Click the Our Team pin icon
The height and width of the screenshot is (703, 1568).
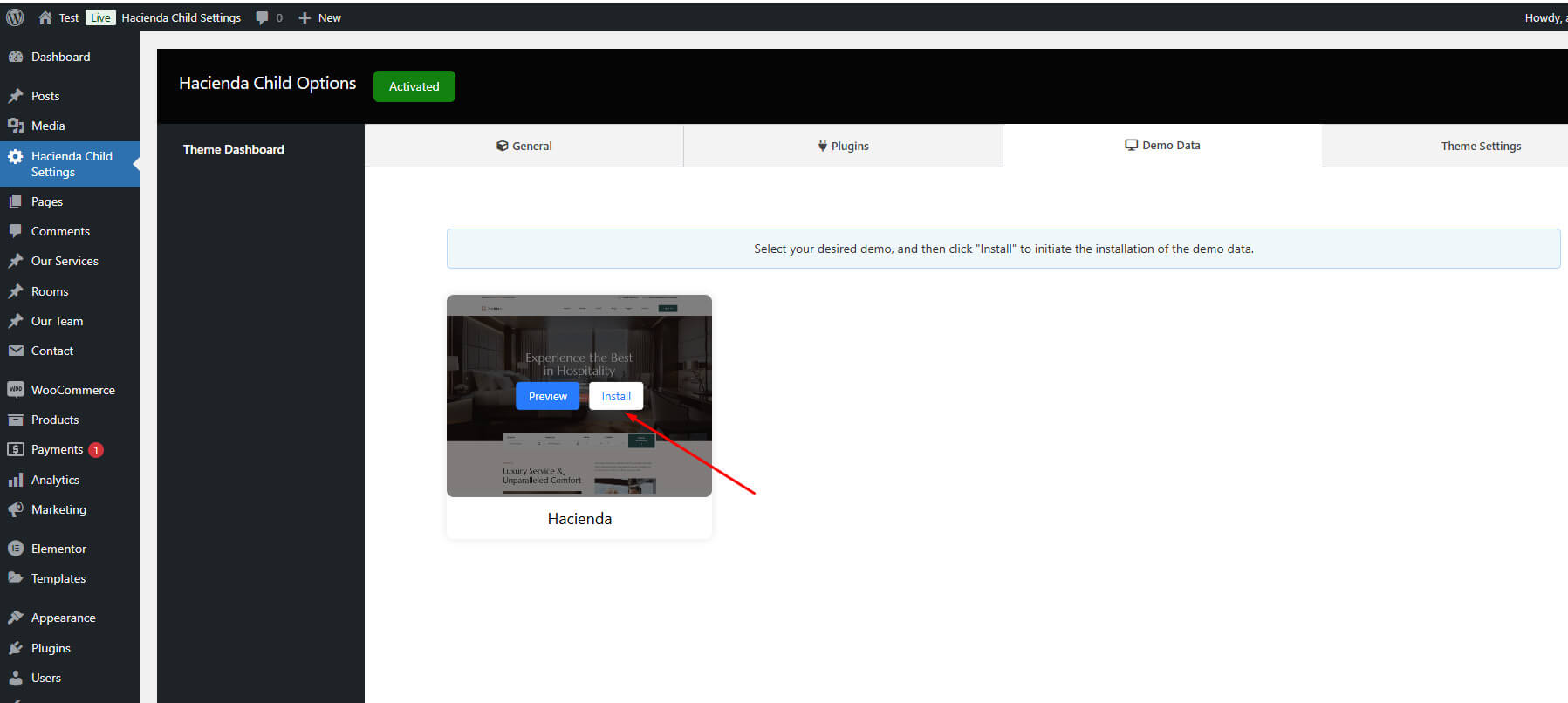click(x=16, y=321)
